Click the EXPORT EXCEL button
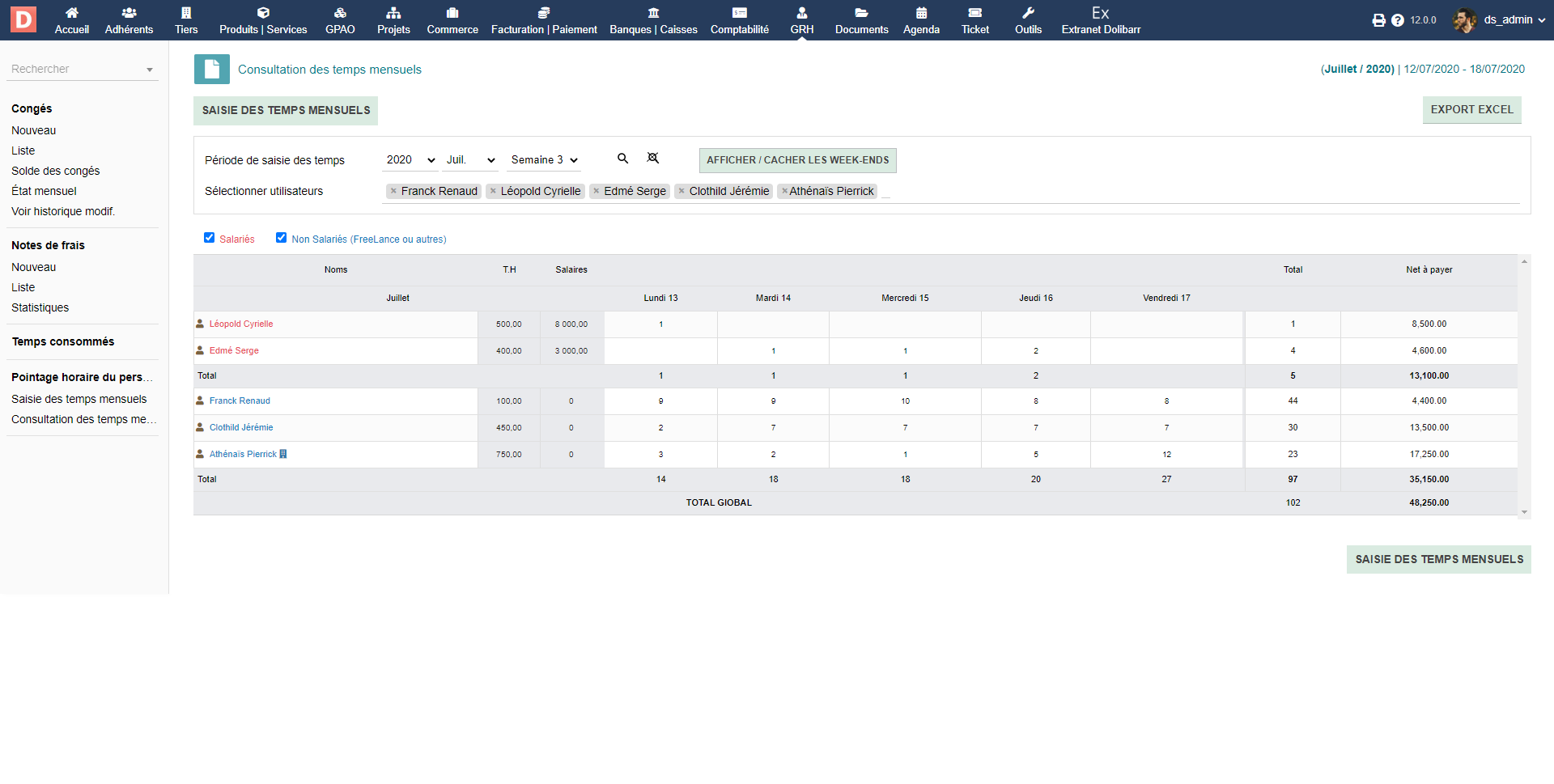Viewport: 1554px width, 784px height. point(1471,110)
